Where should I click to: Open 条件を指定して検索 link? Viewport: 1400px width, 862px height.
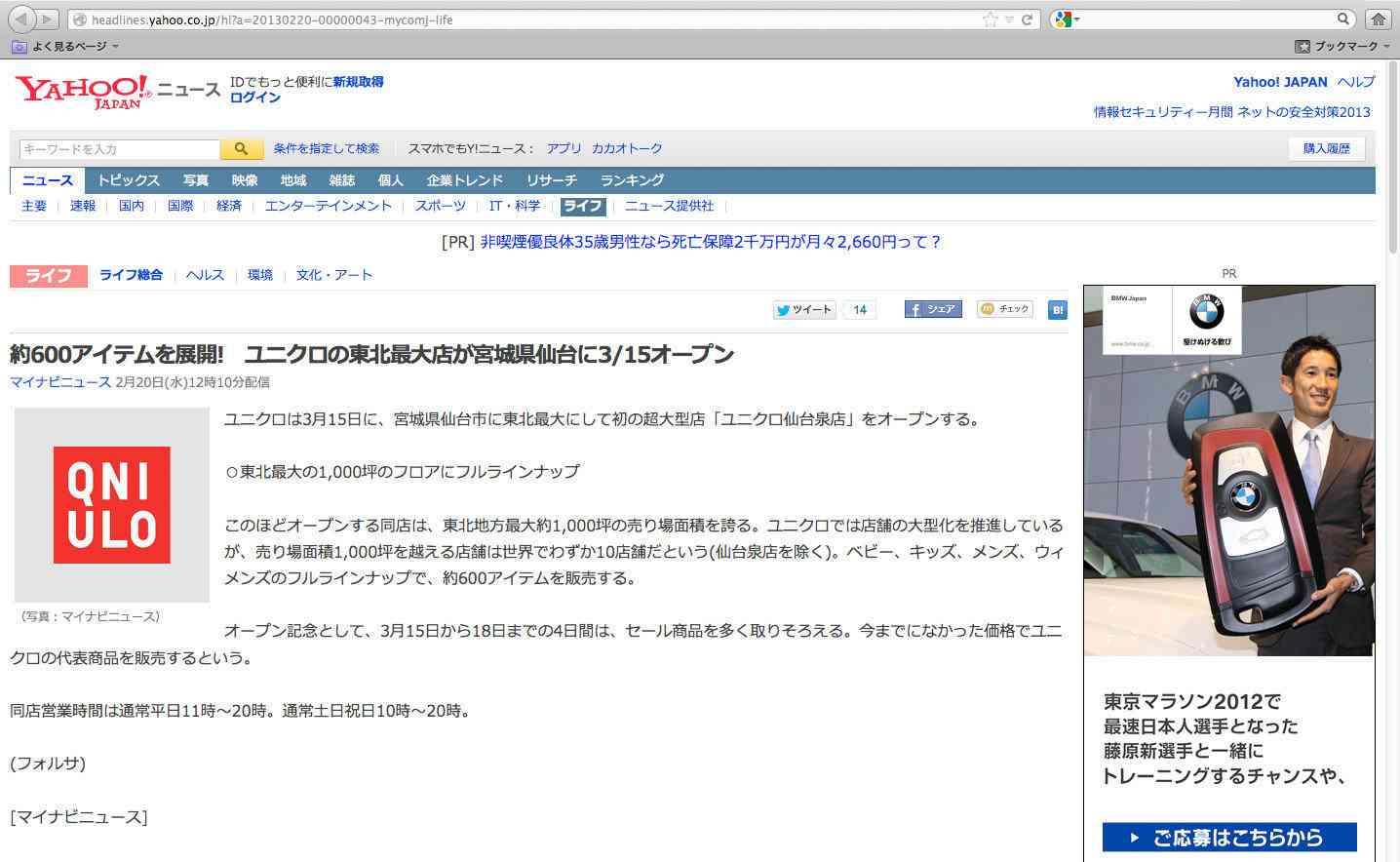pyautogui.click(x=327, y=148)
